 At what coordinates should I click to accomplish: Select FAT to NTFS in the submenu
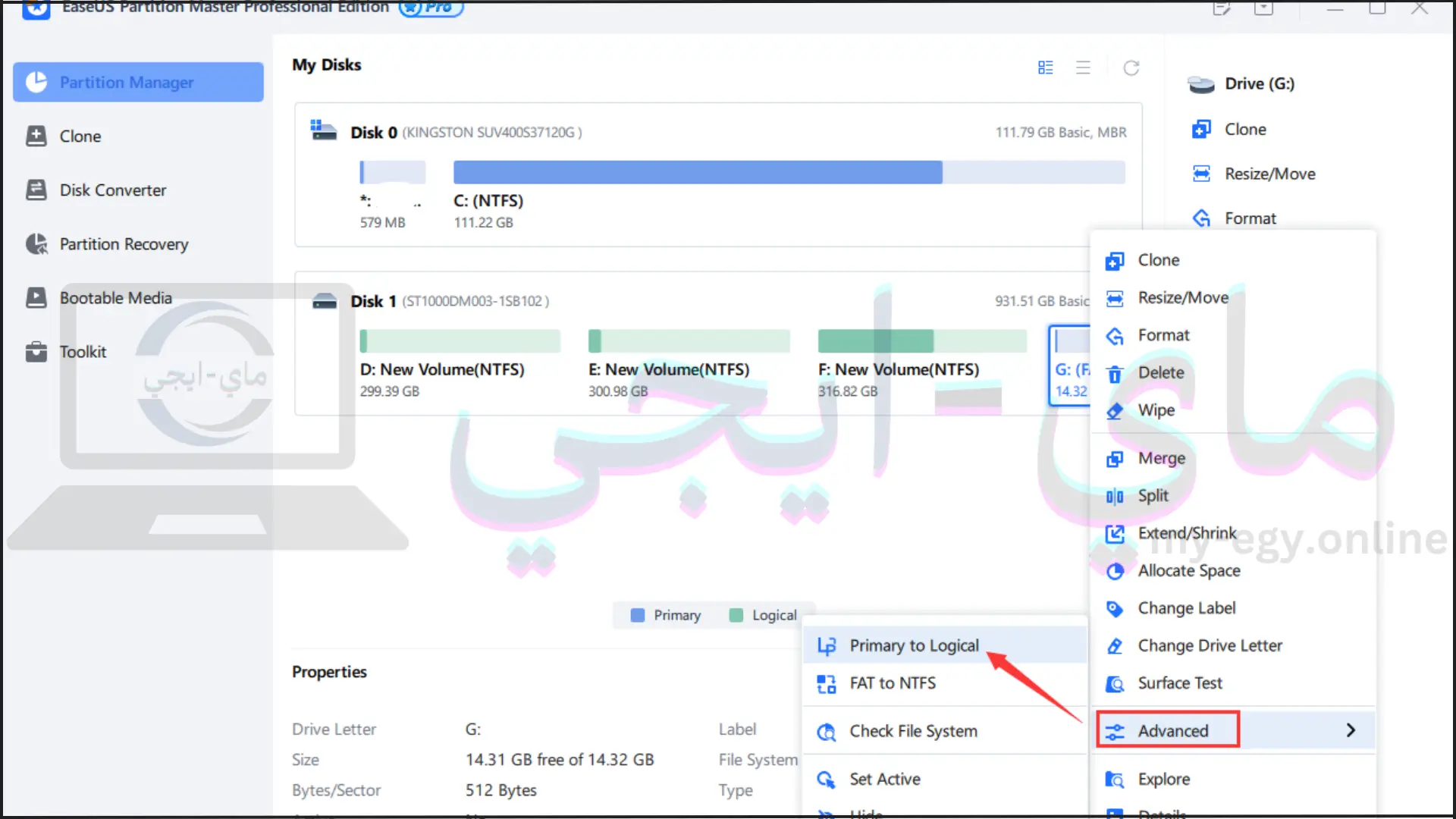[x=945, y=683]
